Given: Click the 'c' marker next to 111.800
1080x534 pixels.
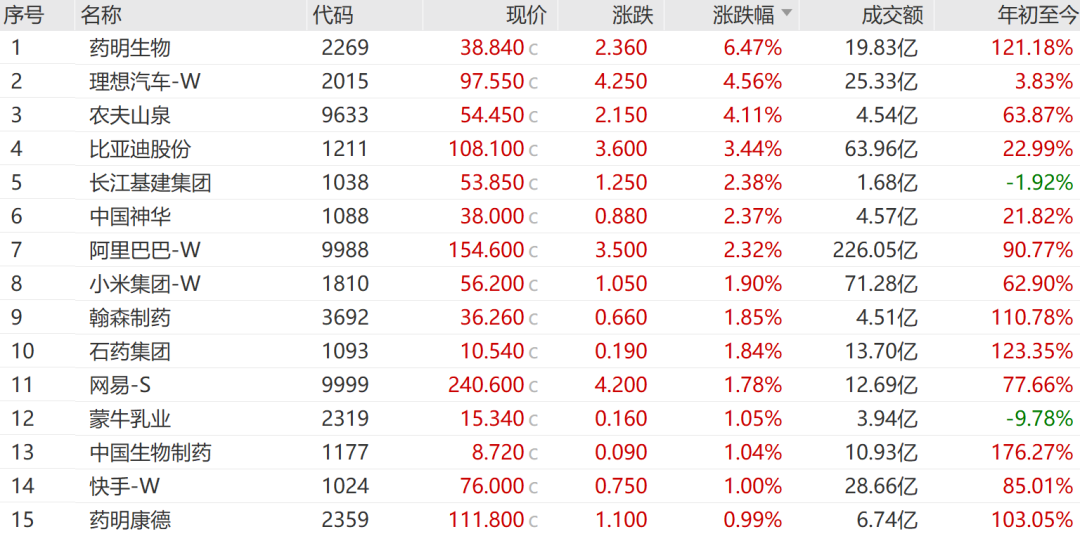Looking at the screenshot, I should [x=533, y=521].
